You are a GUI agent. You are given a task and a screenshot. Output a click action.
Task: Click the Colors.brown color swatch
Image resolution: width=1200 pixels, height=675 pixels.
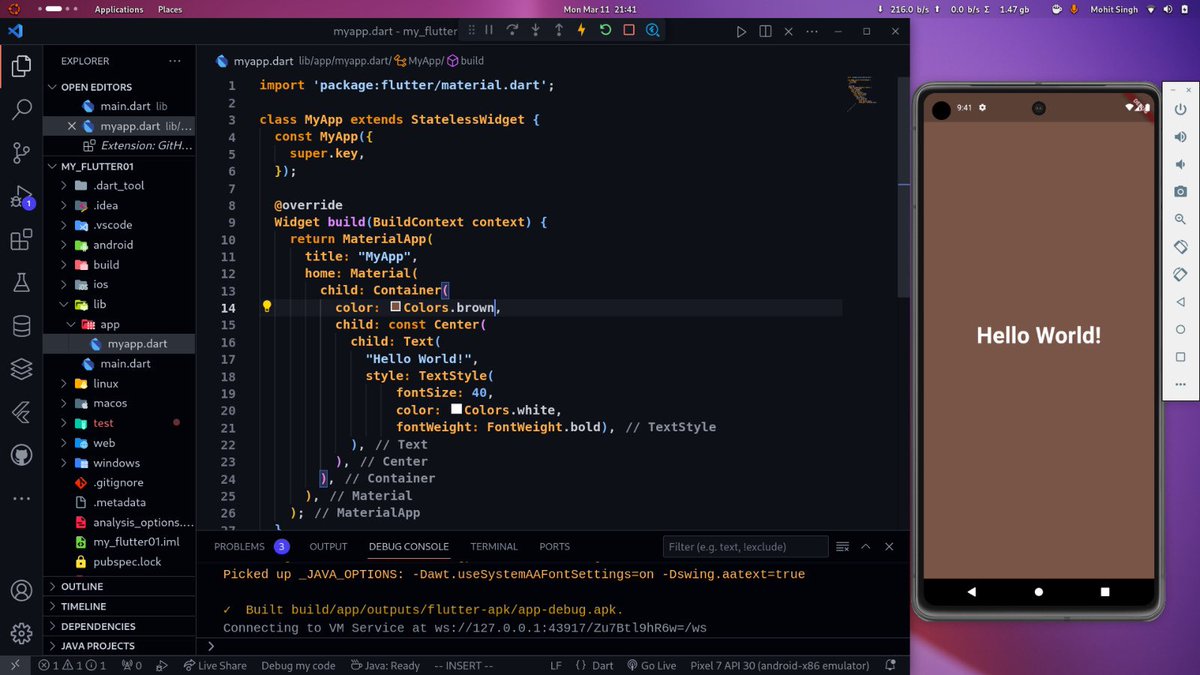click(x=395, y=307)
